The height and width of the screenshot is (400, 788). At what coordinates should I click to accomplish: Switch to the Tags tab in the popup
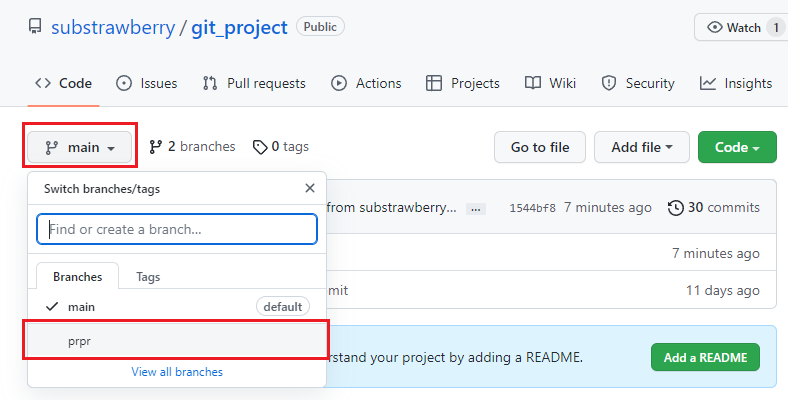(x=148, y=277)
